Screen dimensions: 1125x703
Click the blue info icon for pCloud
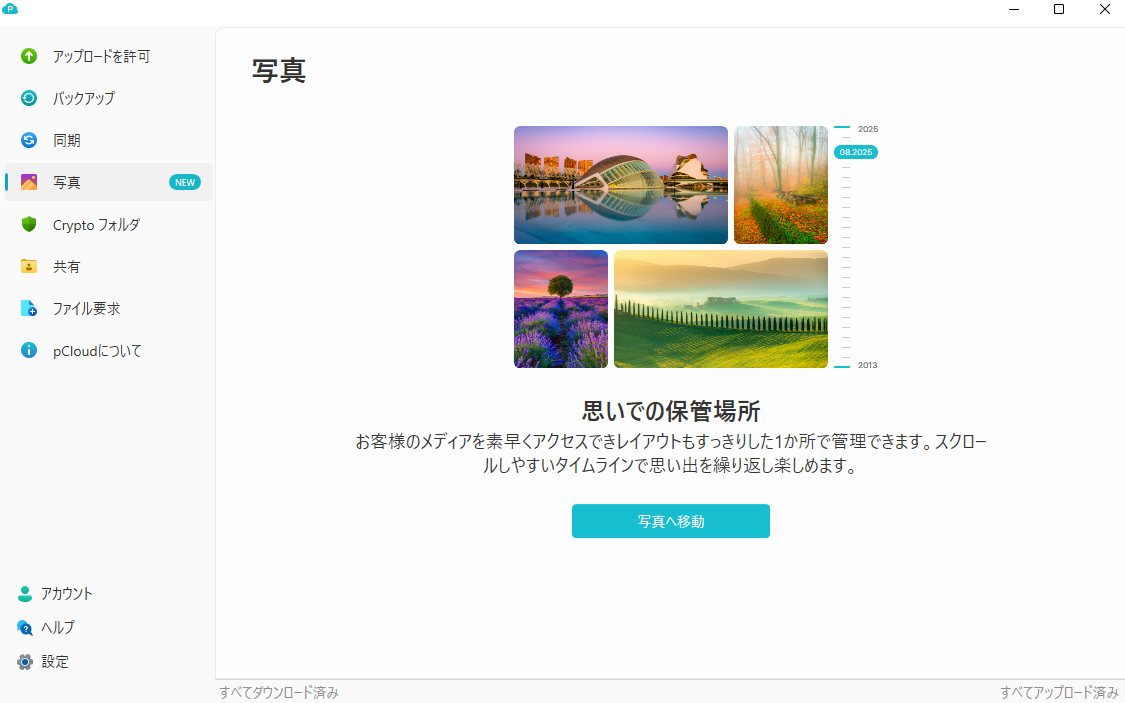point(29,350)
